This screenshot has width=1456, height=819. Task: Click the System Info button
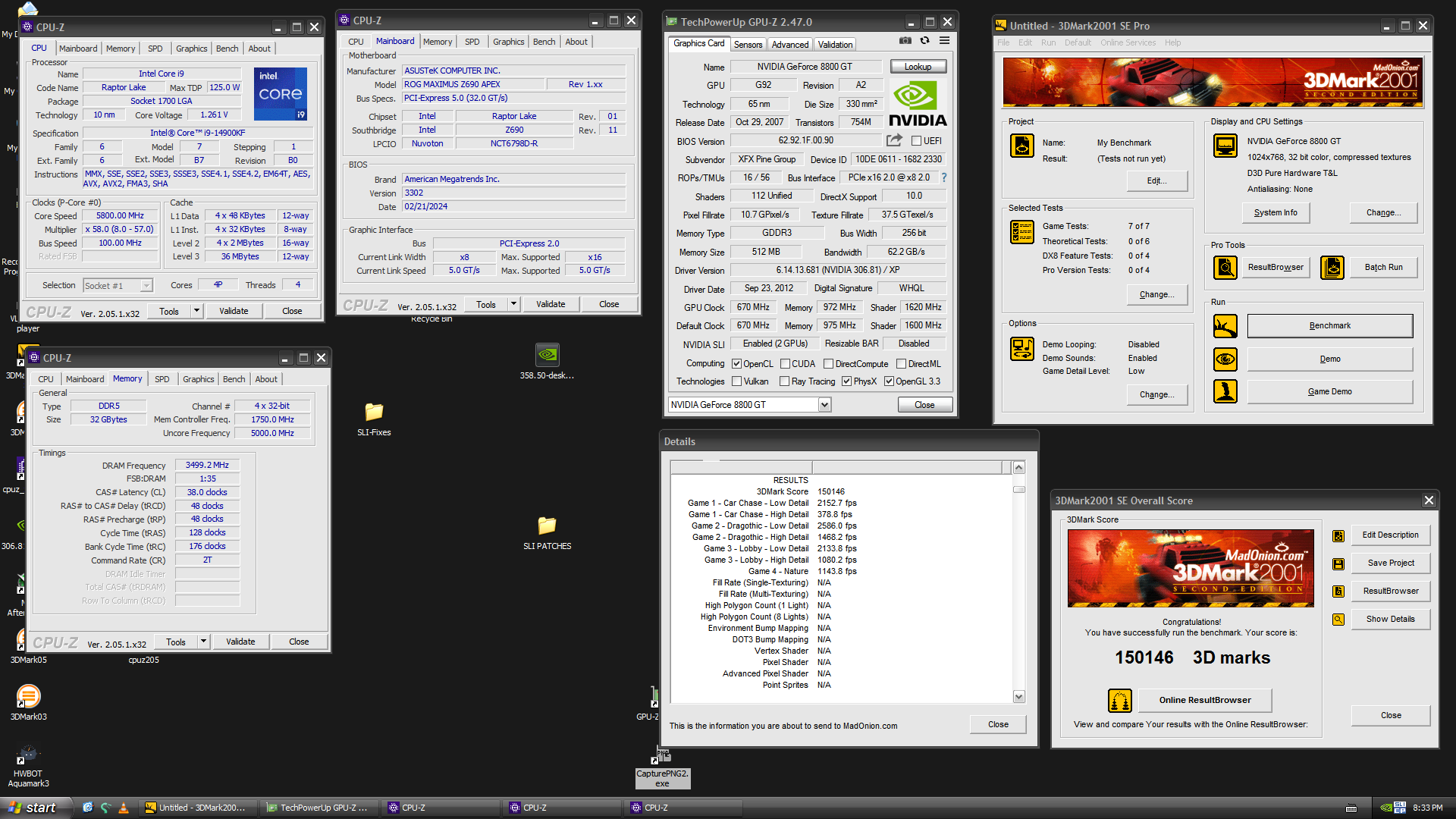tap(1276, 213)
